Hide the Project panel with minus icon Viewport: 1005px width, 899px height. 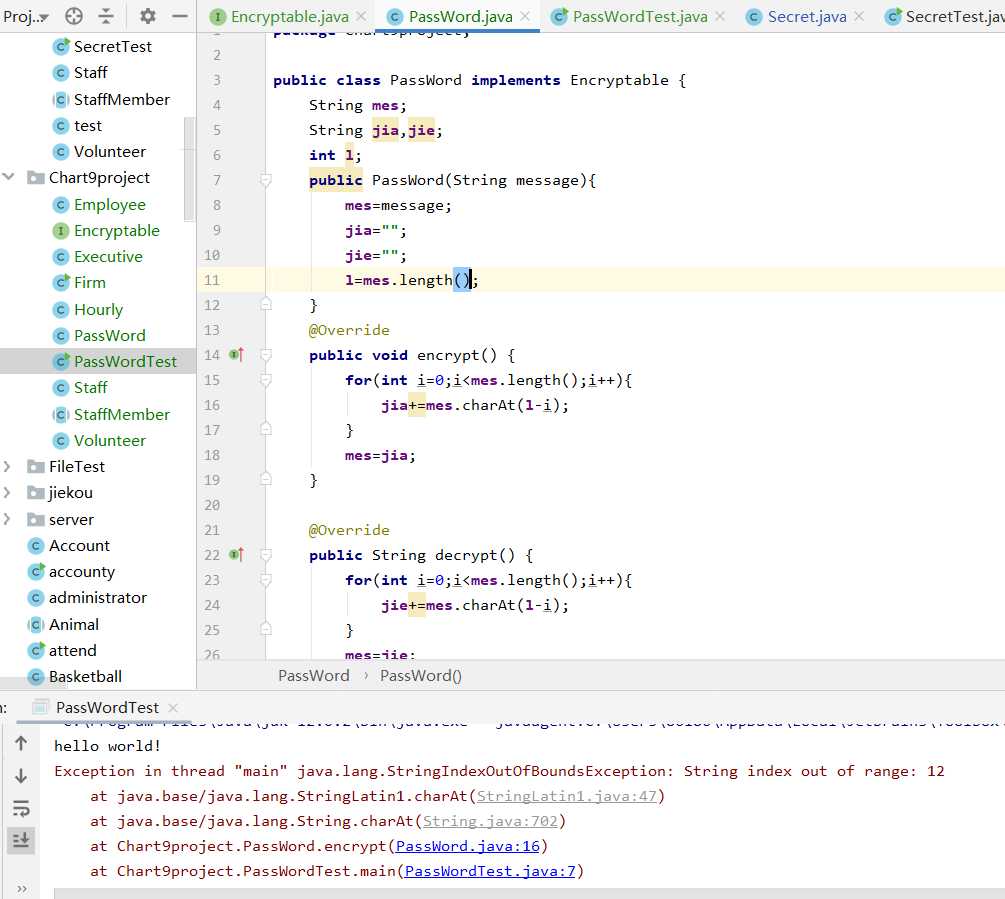[180, 15]
